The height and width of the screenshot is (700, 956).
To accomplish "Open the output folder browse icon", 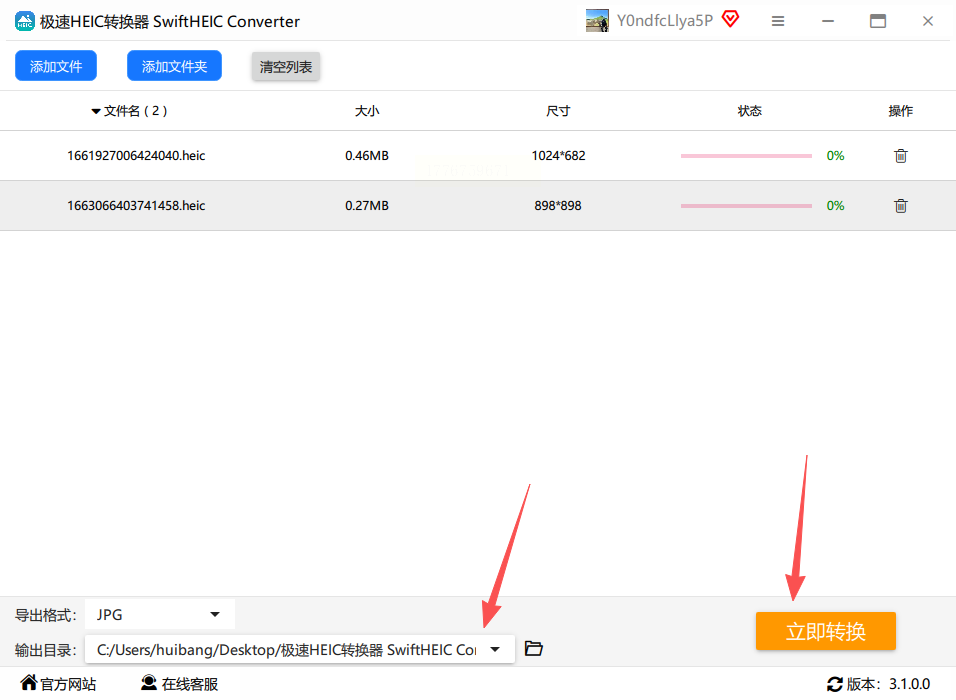I will click(533, 649).
